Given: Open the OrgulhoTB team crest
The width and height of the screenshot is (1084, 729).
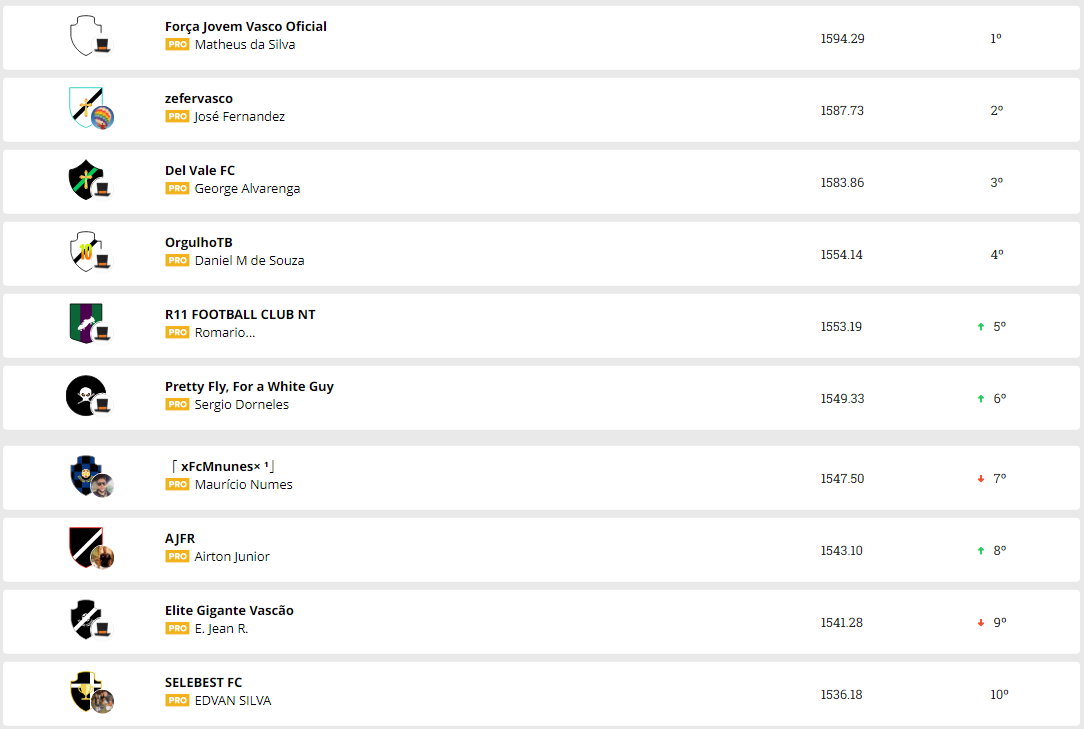Looking at the screenshot, I should tap(84, 251).
